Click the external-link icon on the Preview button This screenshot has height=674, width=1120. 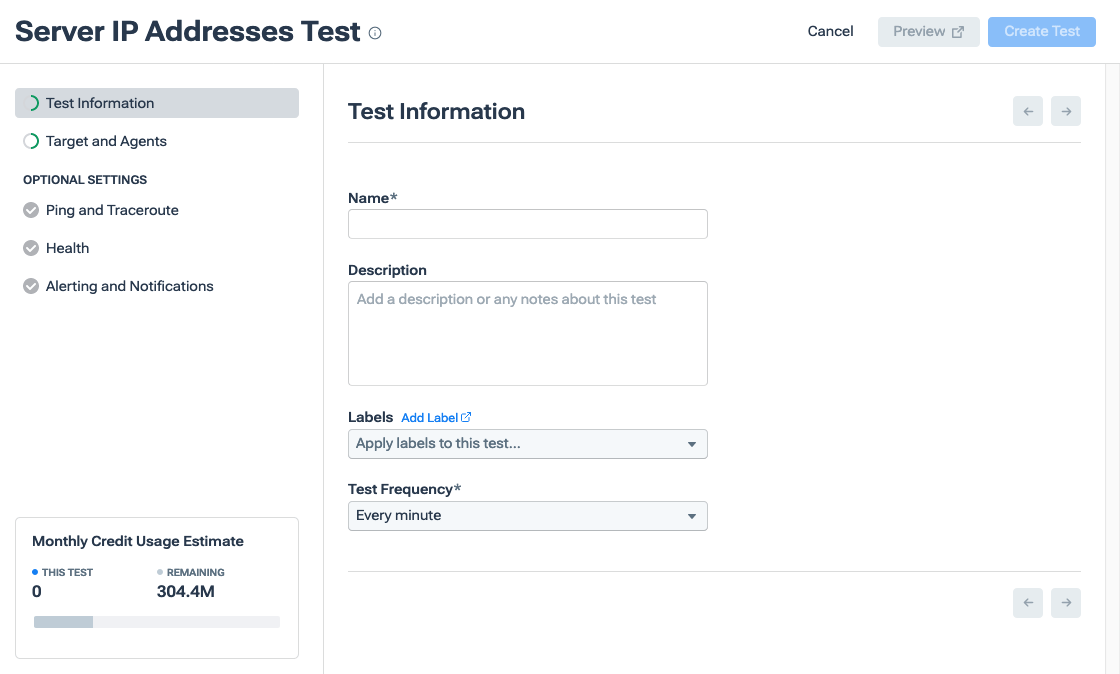pyautogui.click(x=955, y=31)
